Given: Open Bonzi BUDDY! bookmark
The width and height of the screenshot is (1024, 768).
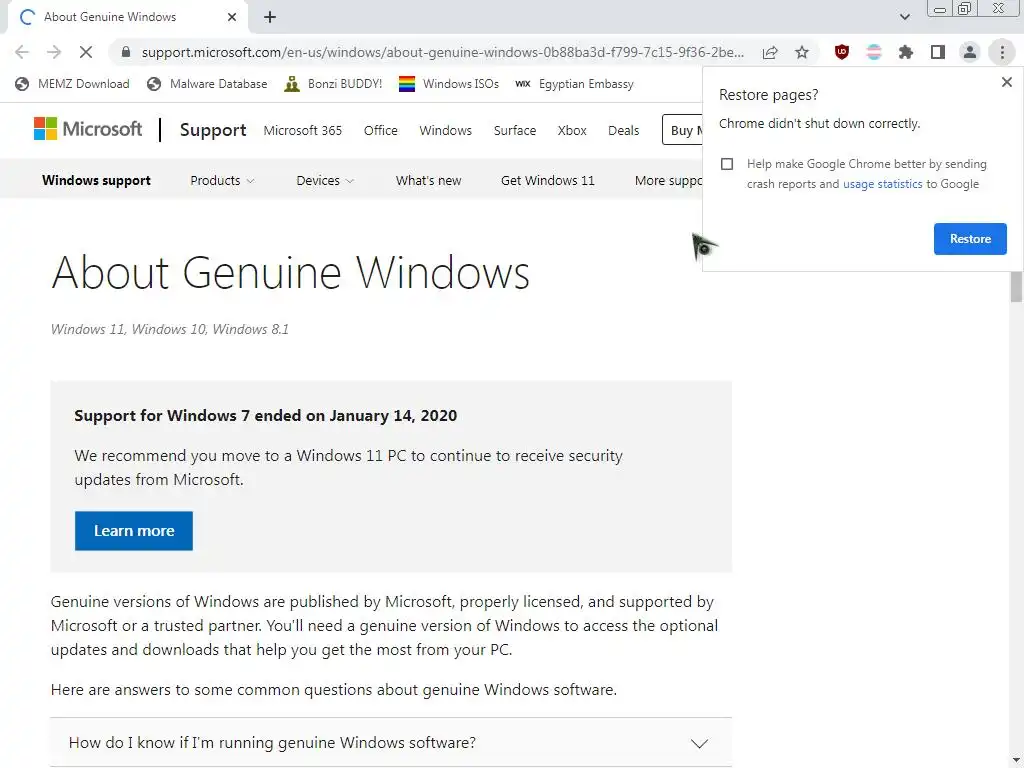Looking at the screenshot, I should 333,84.
